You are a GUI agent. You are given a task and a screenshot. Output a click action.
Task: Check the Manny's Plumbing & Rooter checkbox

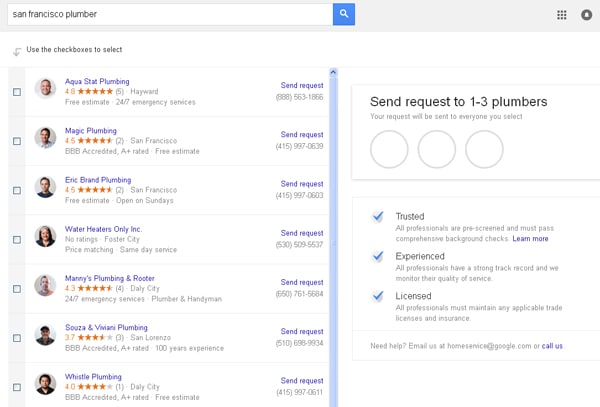click(17, 288)
